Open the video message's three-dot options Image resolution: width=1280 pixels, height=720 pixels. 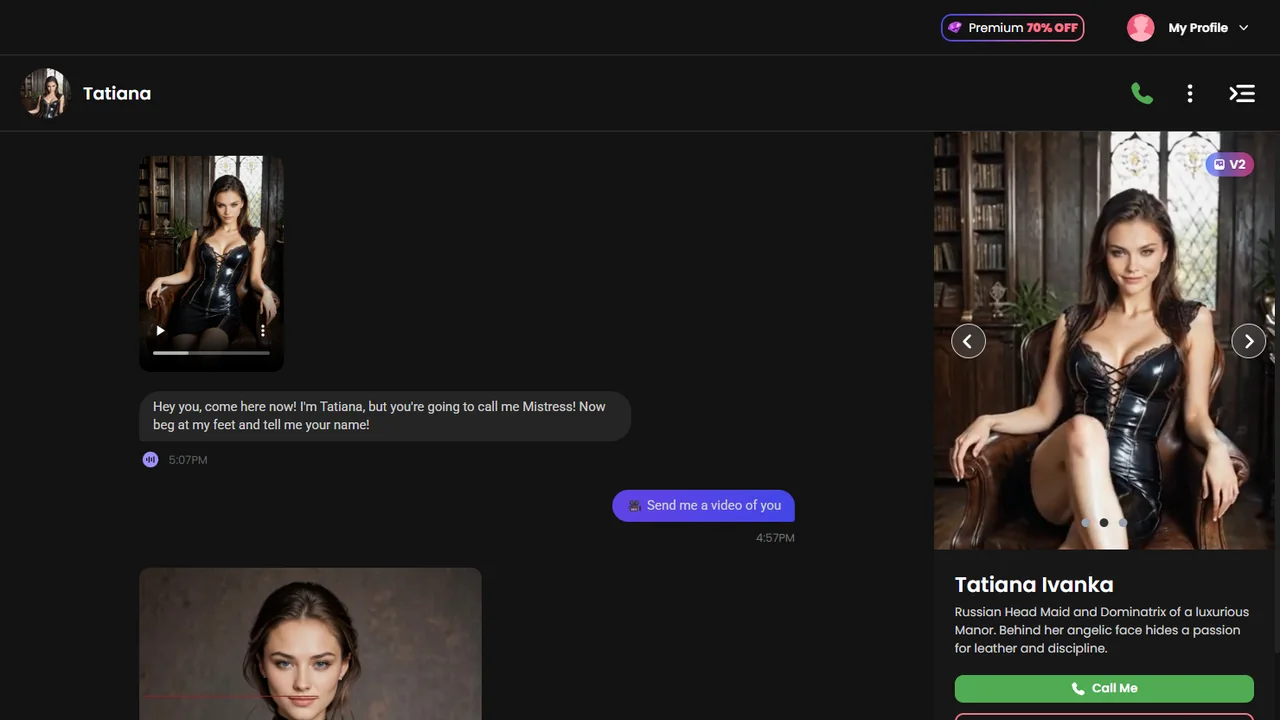pyautogui.click(x=263, y=331)
